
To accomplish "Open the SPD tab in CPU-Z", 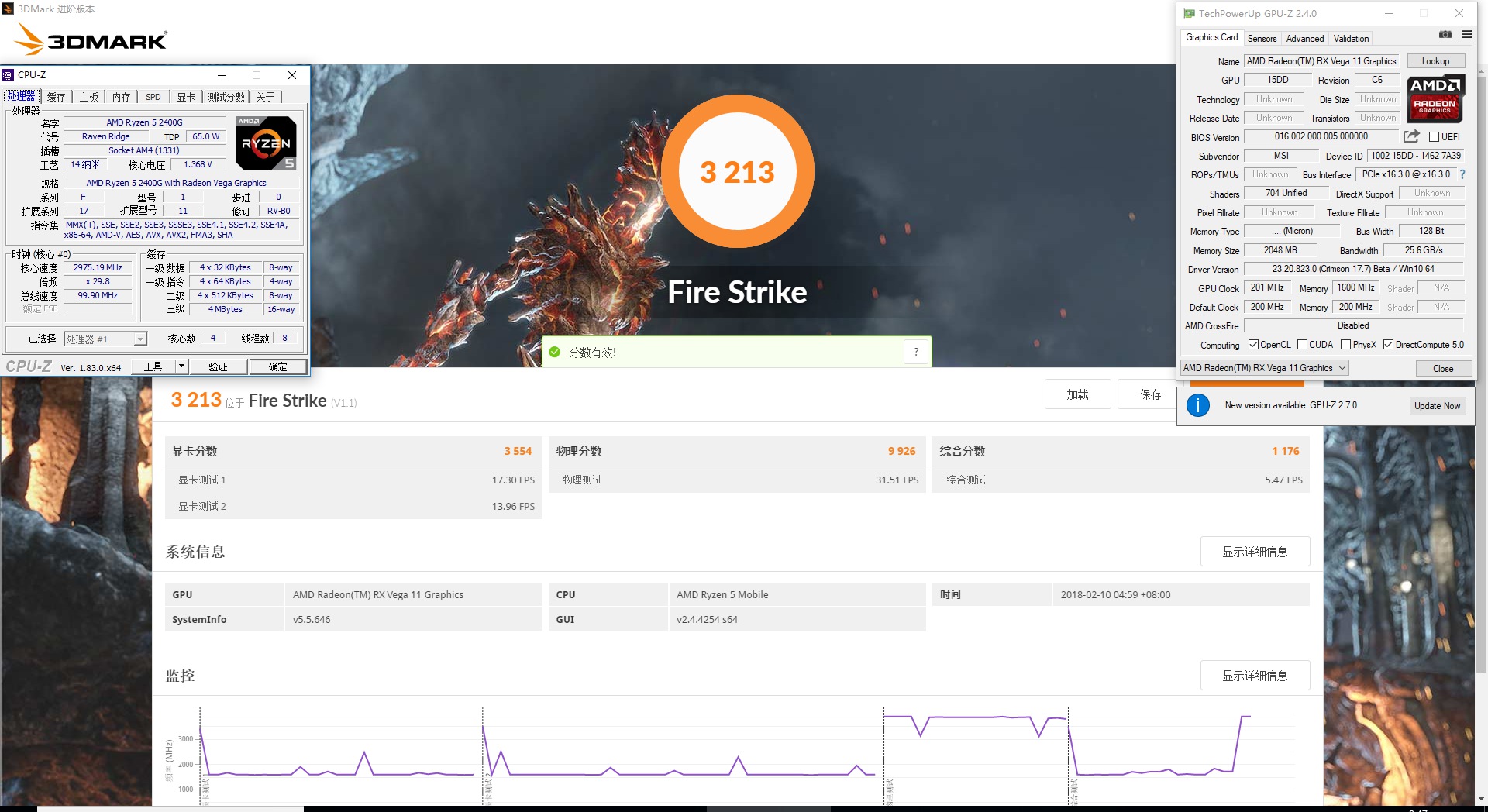I will [x=153, y=96].
